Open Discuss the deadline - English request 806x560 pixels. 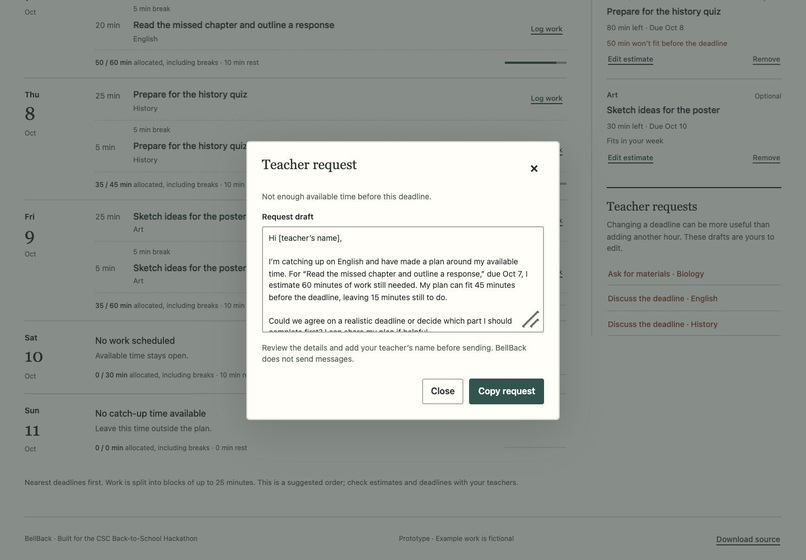[x=662, y=299]
